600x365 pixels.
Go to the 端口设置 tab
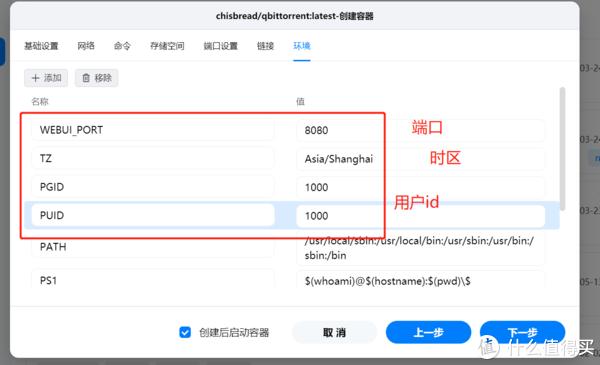pyautogui.click(x=220, y=46)
